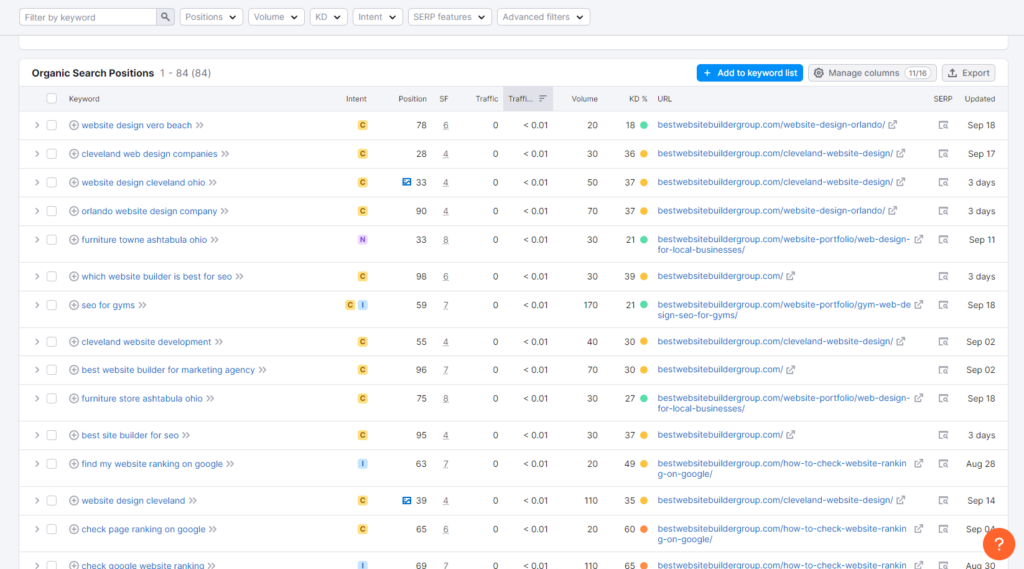This screenshot has height=569, width=1024.
Task: Sort by the KD % column header
Action: point(638,99)
